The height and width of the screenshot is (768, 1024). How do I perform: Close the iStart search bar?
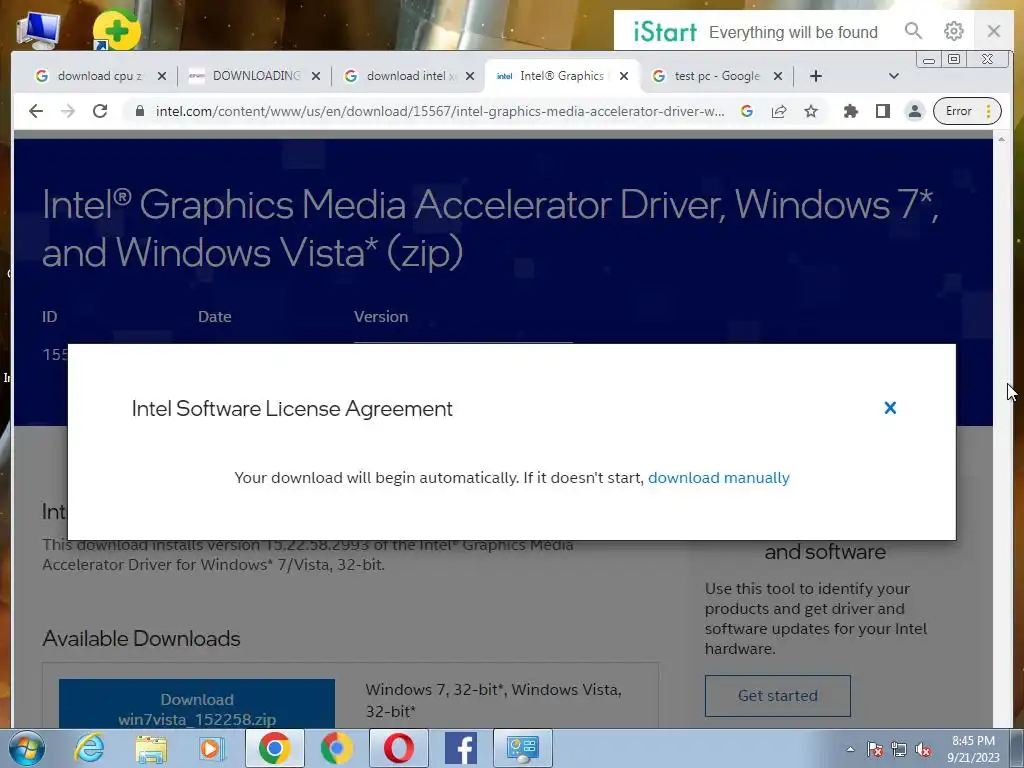pos(994,31)
